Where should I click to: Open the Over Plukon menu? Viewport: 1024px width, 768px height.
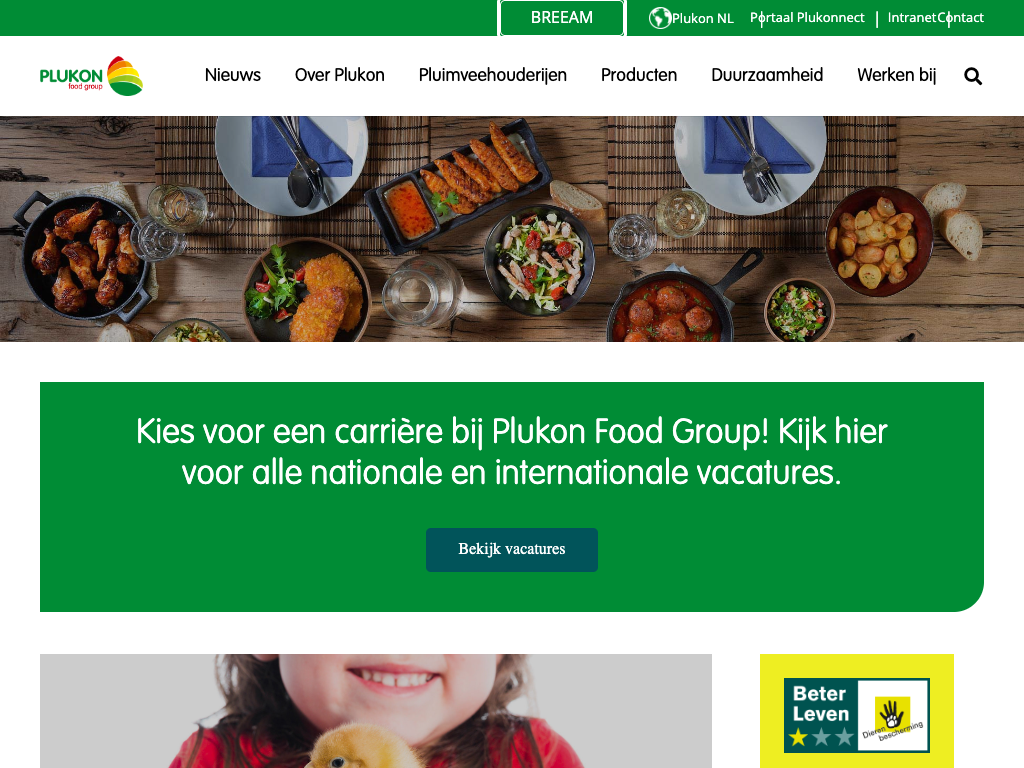(340, 75)
